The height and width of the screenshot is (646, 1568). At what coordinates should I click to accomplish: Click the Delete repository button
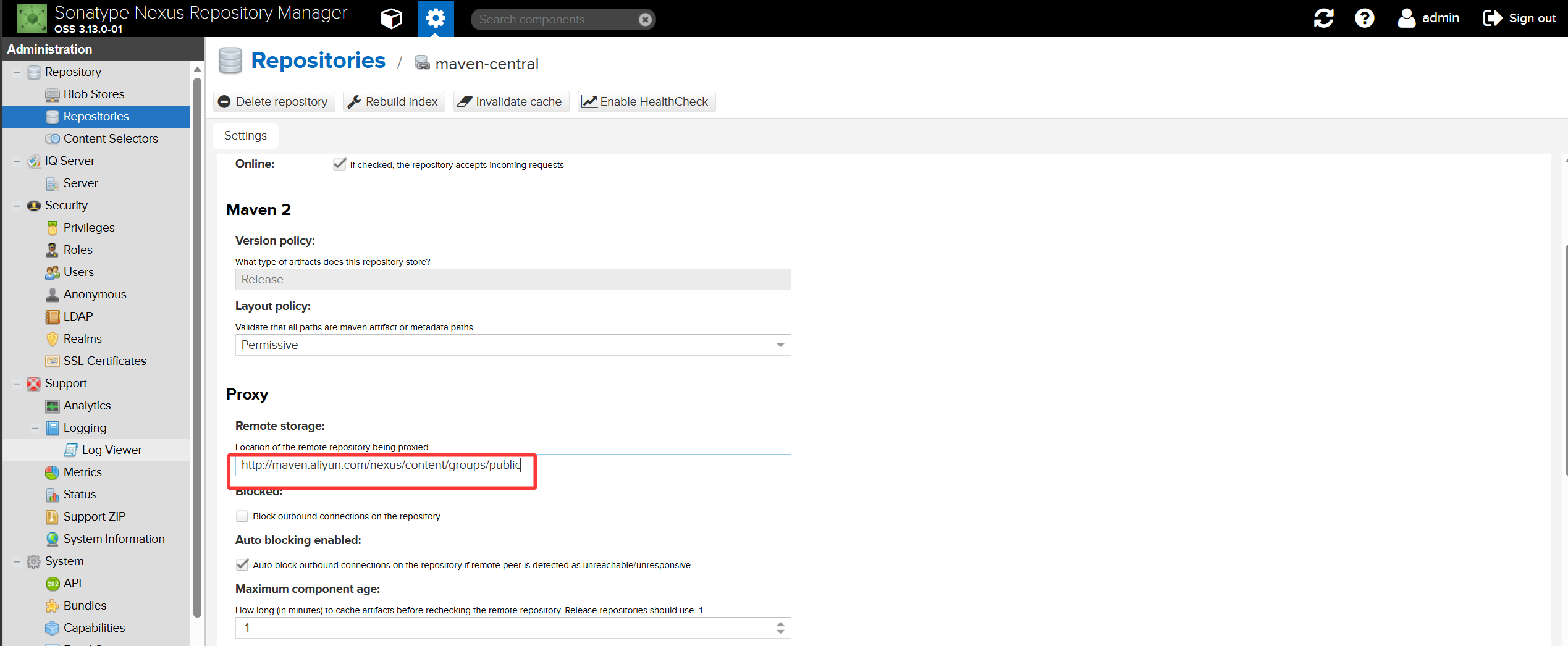(x=274, y=101)
